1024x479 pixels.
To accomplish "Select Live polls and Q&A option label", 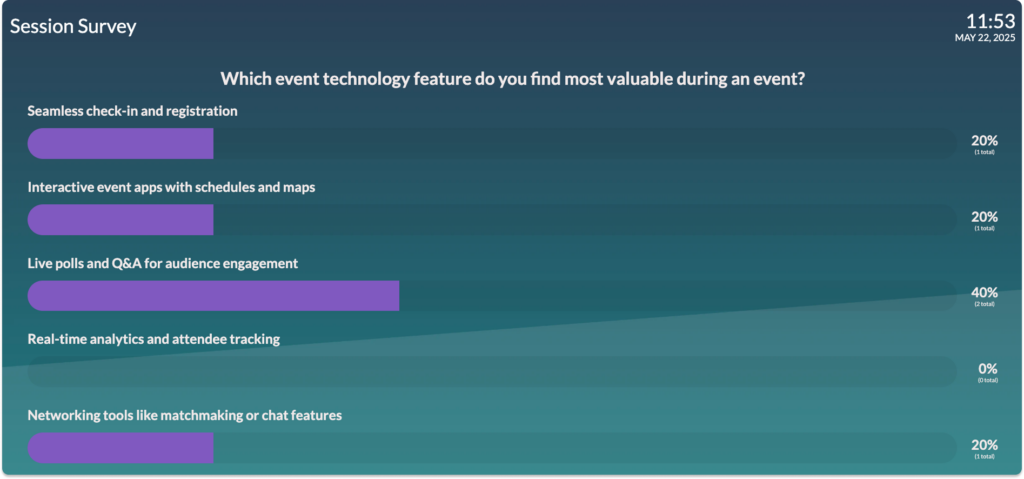I will [163, 263].
